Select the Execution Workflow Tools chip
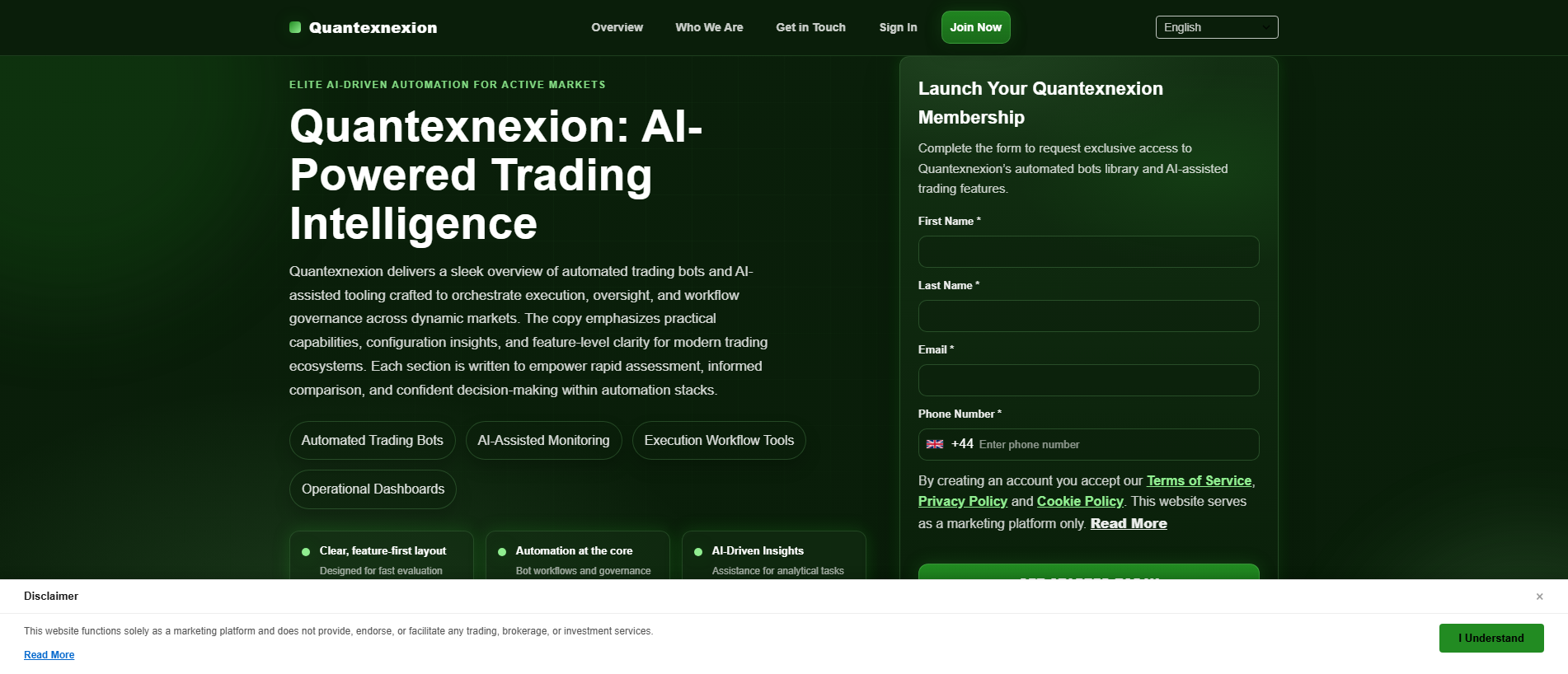 point(719,440)
